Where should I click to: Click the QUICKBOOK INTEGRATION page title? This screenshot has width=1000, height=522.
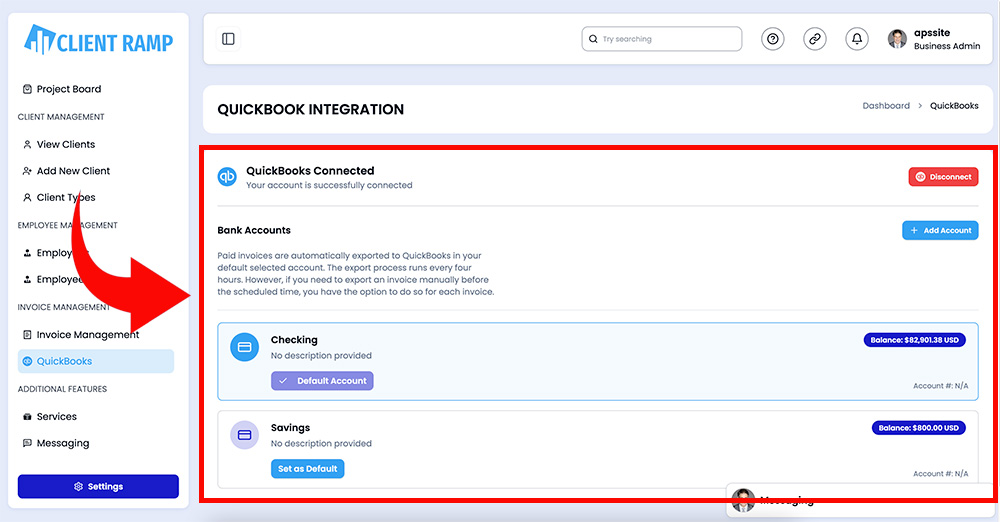tap(311, 109)
